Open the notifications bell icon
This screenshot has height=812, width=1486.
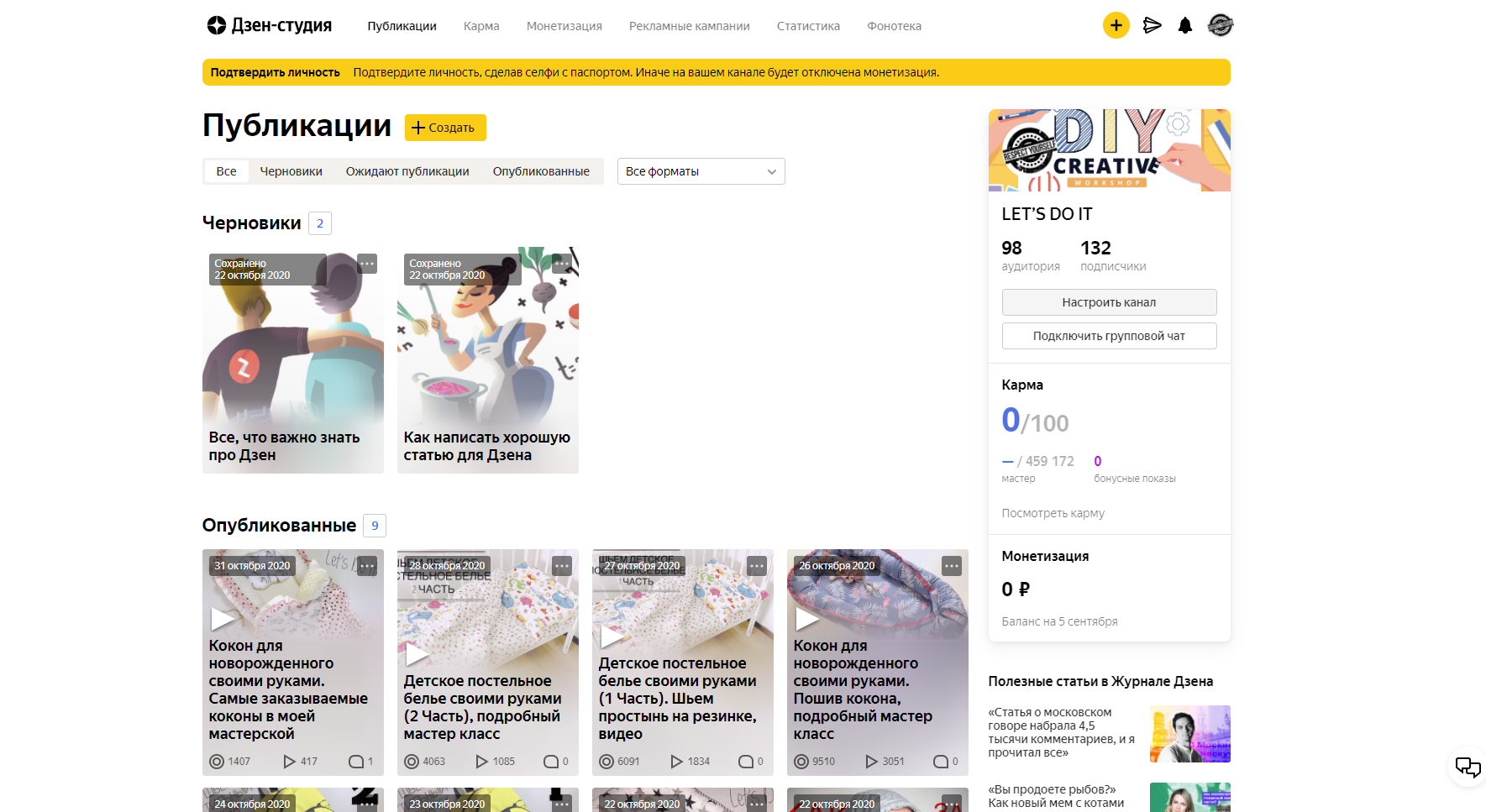tap(1185, 25)
